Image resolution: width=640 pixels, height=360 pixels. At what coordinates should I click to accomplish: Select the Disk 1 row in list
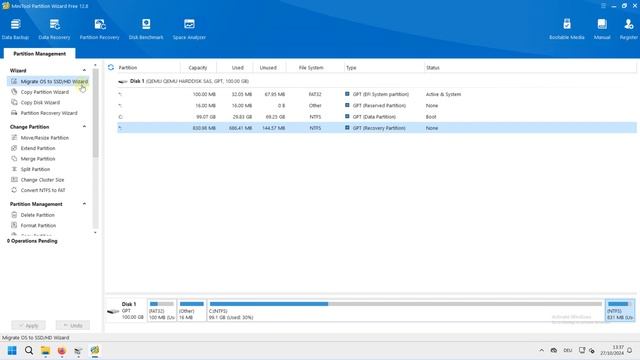click(x=376, y=81)
